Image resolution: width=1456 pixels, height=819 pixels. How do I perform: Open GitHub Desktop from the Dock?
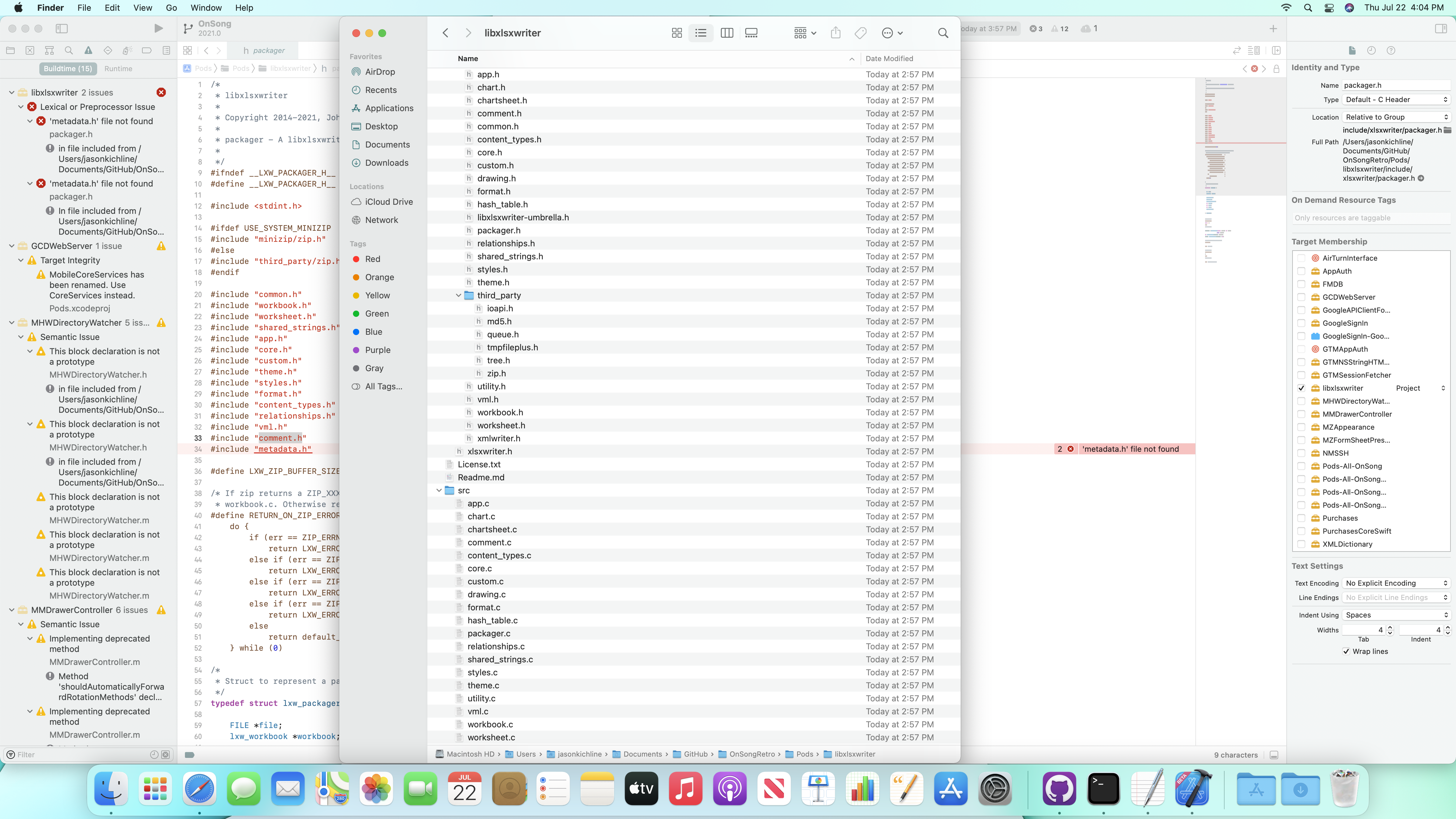coord(1059,788)
